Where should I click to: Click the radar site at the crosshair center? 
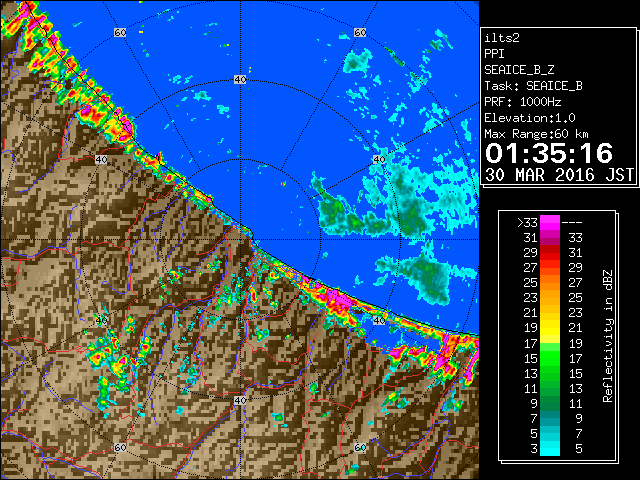(240, 240)
